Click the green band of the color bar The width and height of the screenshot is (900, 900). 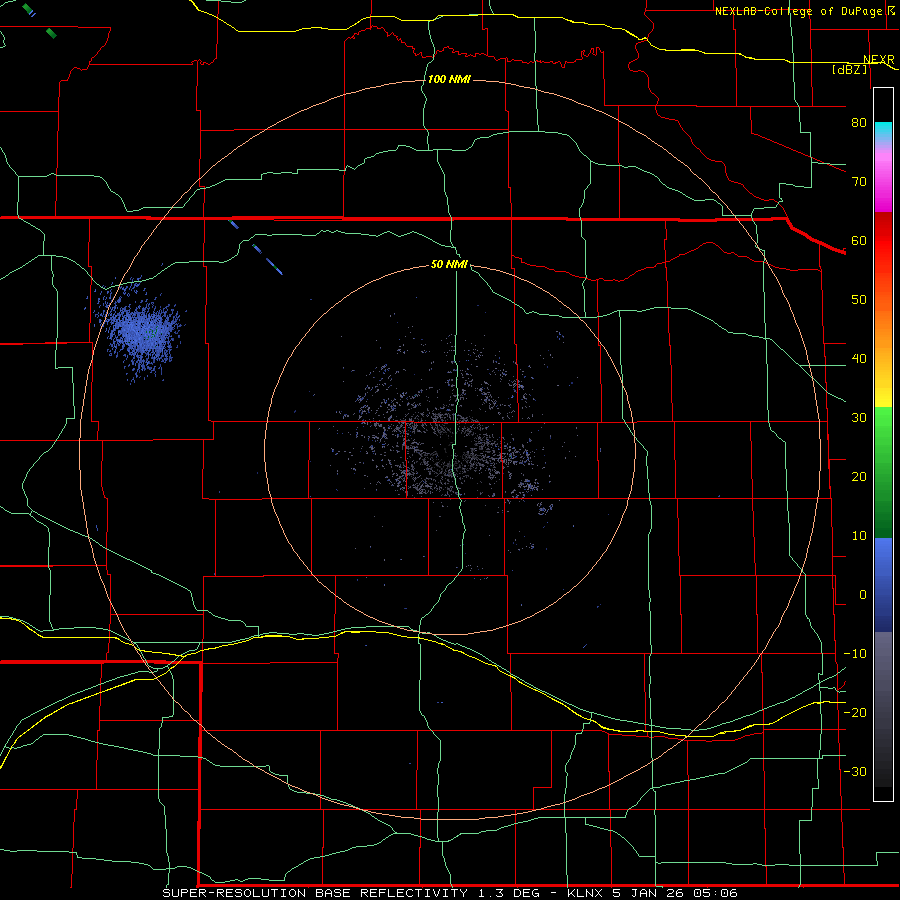point(883,473)
